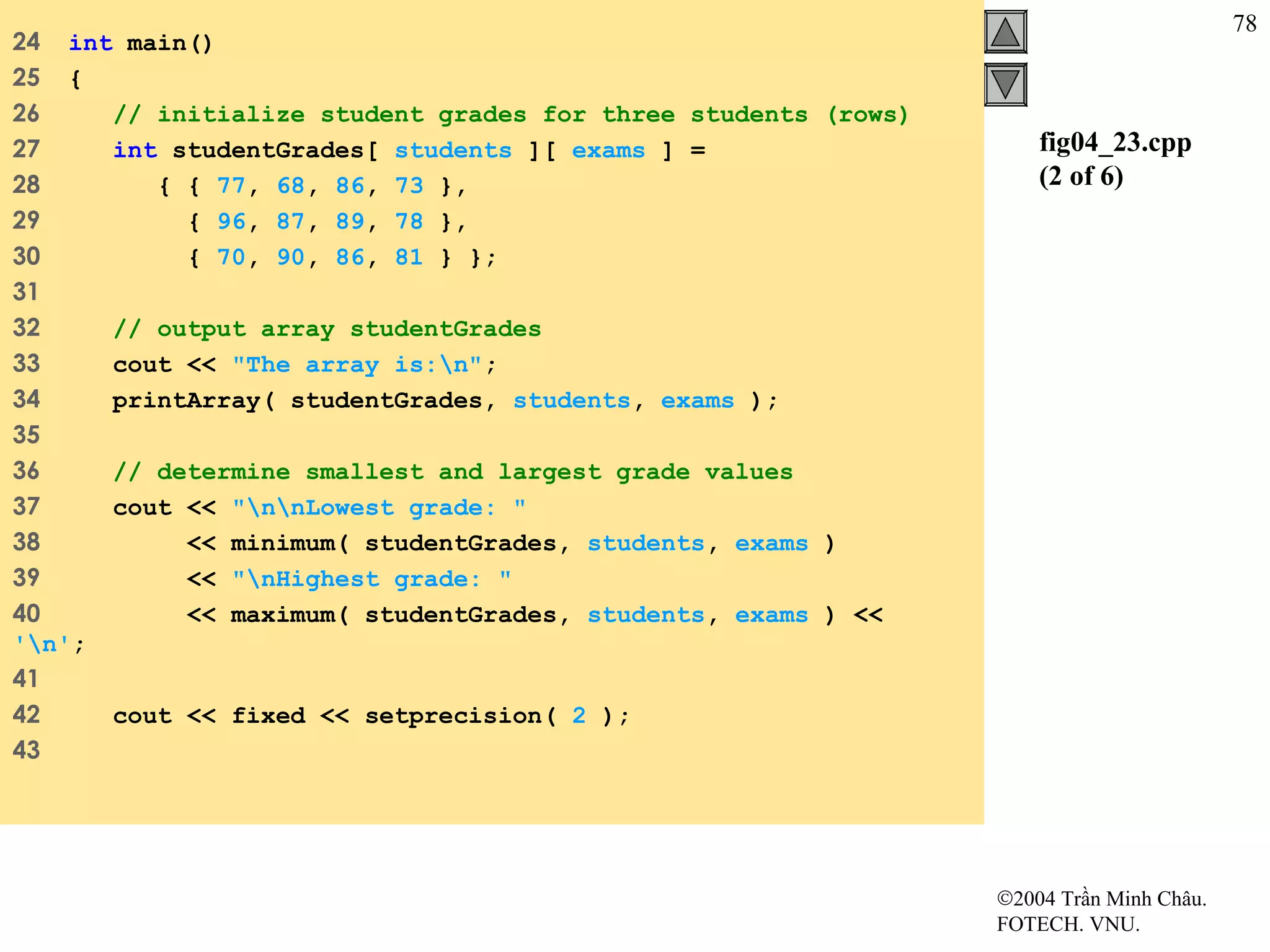Click the int main() declaration on line 24
Image resolution: width=1270 pixels, height=952 pixels.
coord(140,43)
